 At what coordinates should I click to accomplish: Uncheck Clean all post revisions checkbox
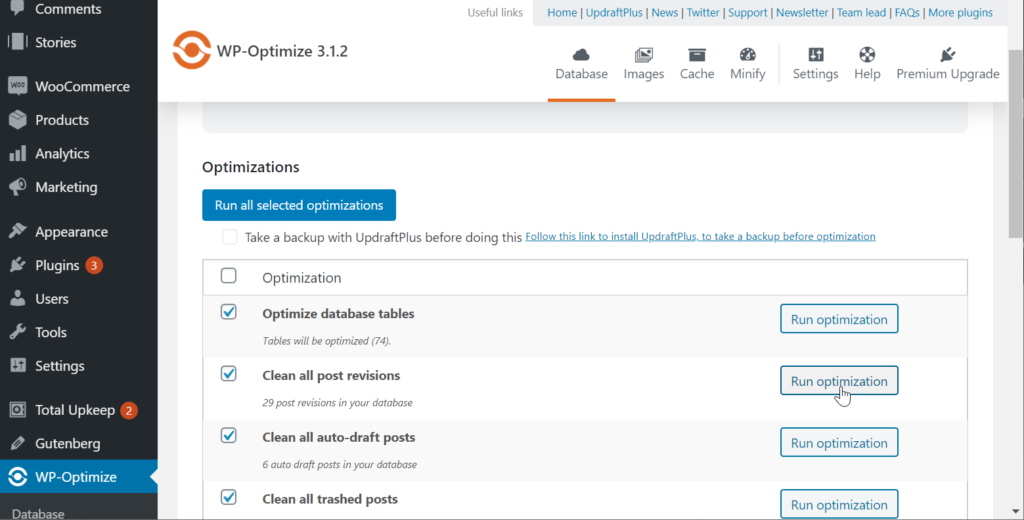229,374
